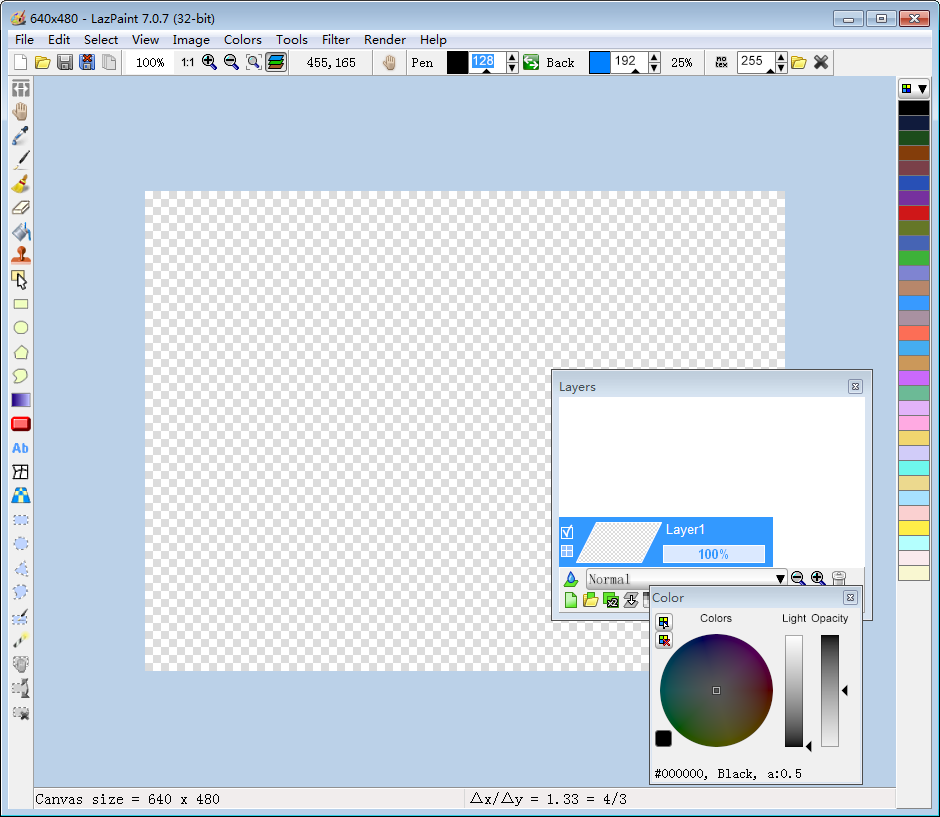Select the Texture mapping tool
The height and width of the screenshot is (817, 940).
pos(20,496)
